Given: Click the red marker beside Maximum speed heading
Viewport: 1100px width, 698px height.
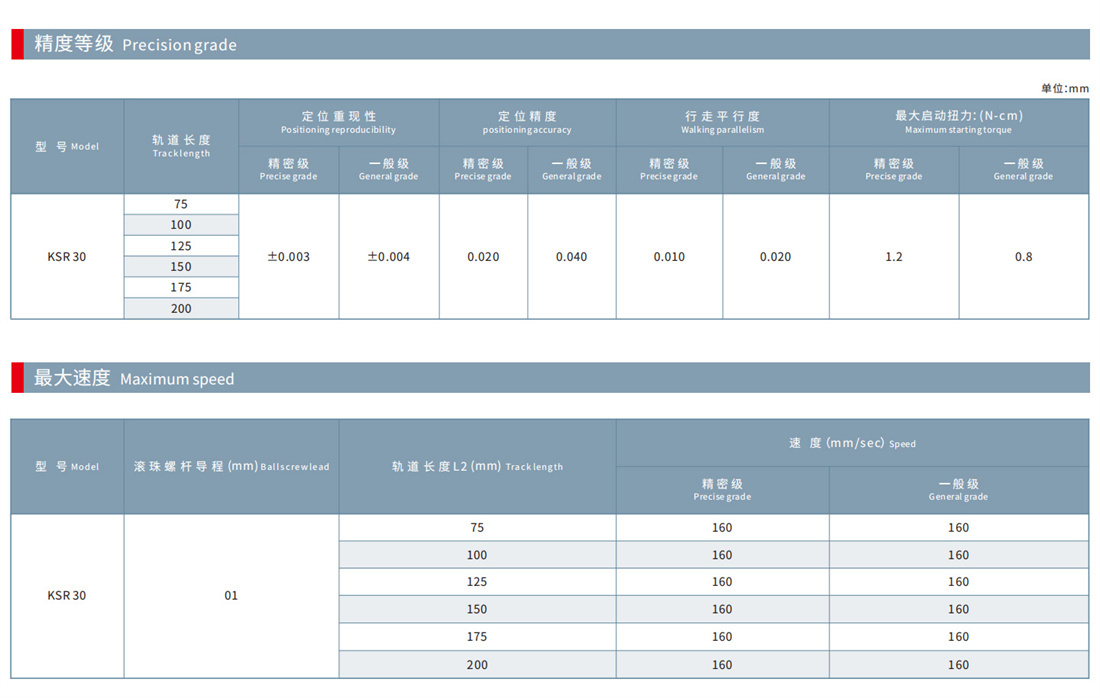Looking at the screenshot, I should tap(17, 378).
